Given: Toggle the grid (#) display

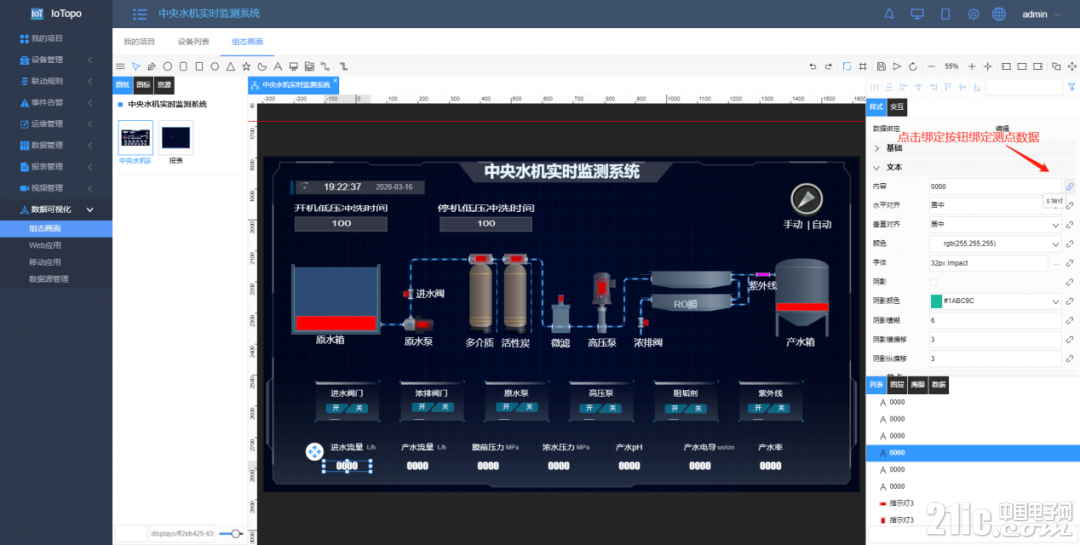Looking at the screenshot, I should pyautogui.click(x=863, y=66).
